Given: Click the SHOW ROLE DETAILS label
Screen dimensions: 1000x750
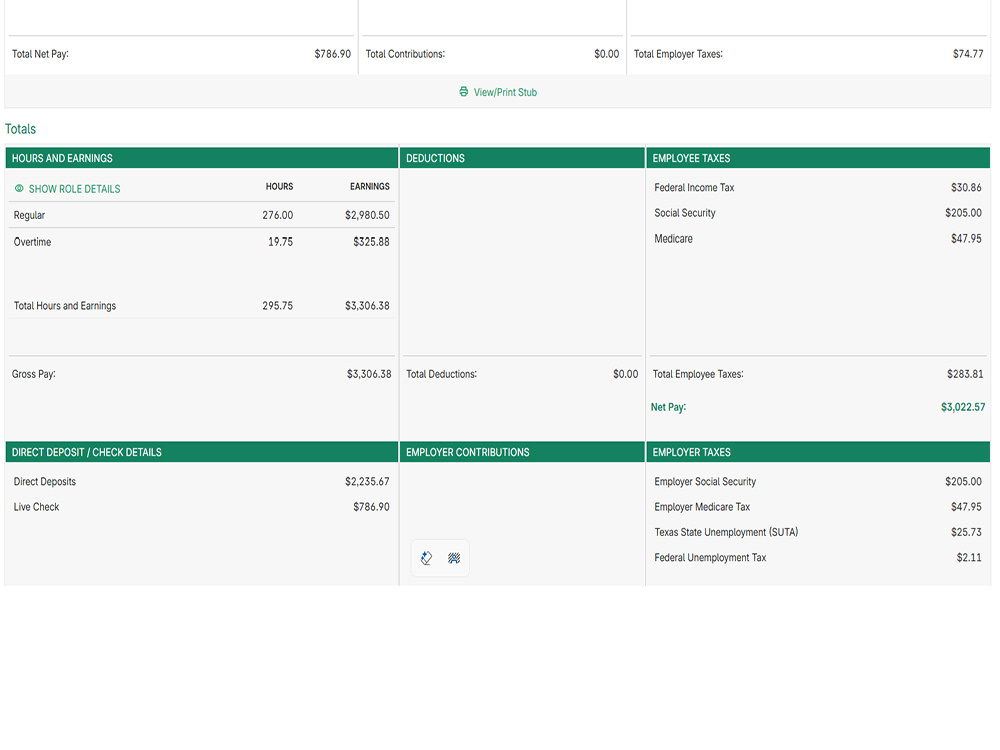Looking at the screenshot, I should [75, 189].
